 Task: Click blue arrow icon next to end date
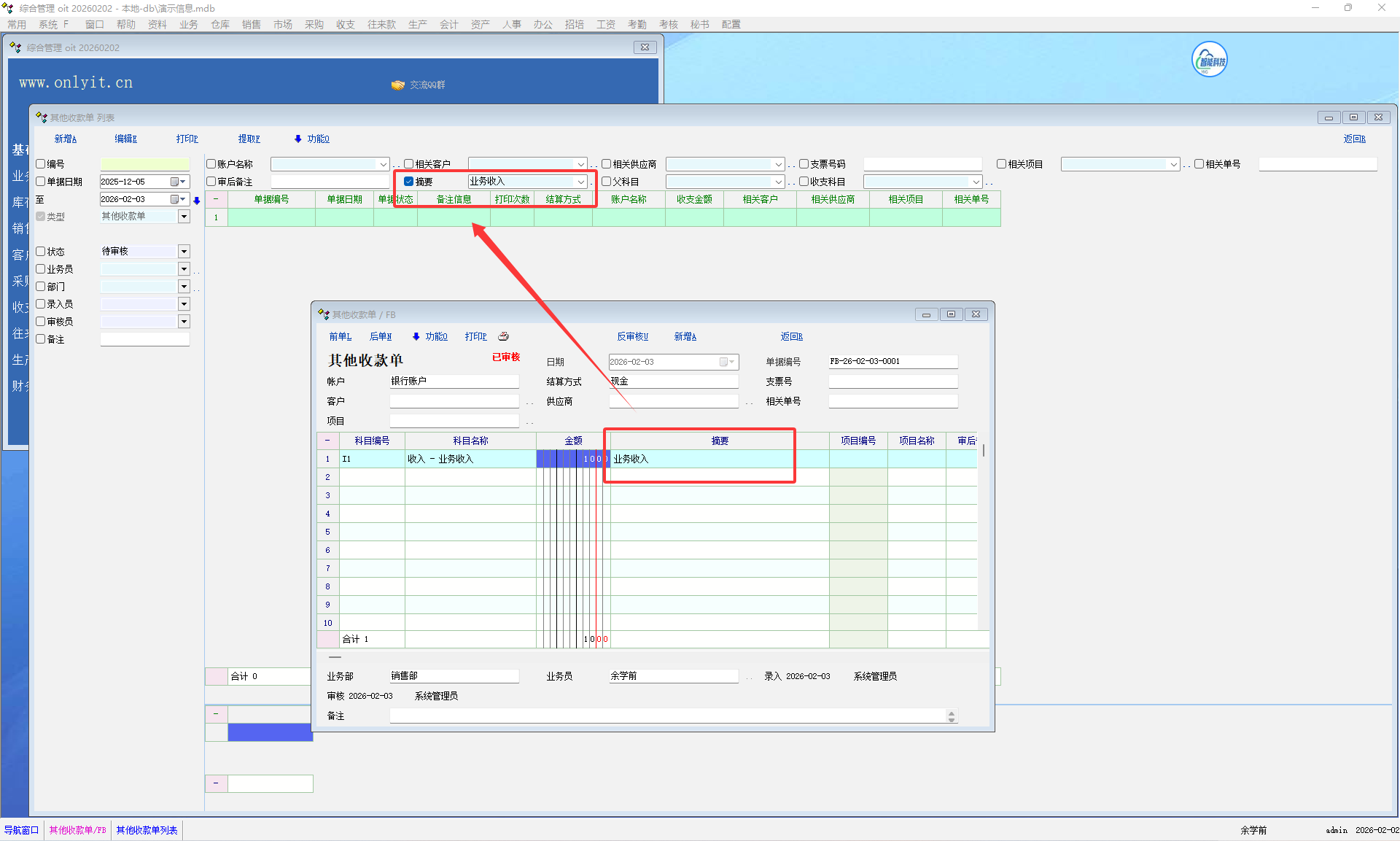point(197,200)
